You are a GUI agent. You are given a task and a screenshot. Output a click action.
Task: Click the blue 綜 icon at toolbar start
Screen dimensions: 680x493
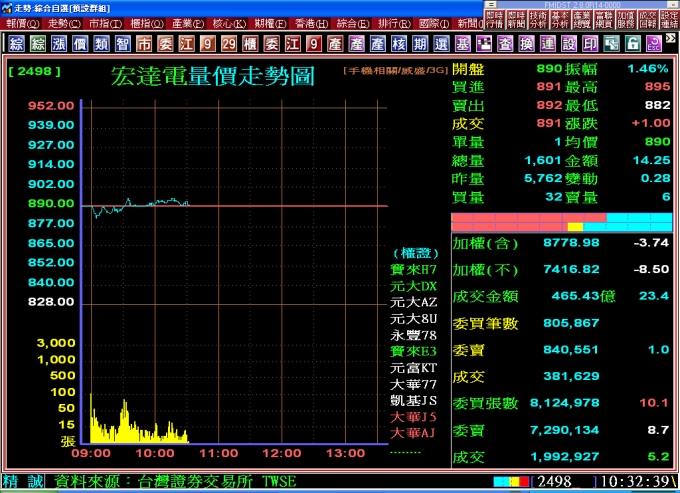tap(16, 44)
